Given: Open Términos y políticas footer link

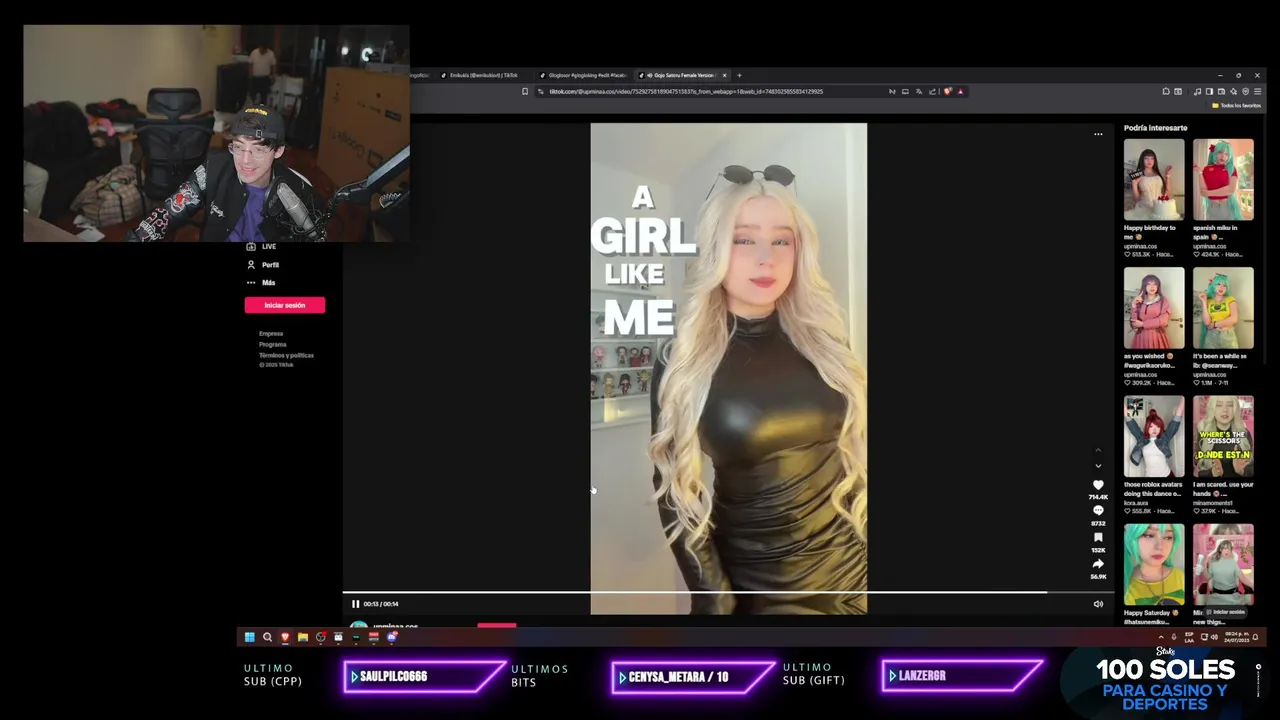Looking at the screenshot, I should [x=287, y=355].
